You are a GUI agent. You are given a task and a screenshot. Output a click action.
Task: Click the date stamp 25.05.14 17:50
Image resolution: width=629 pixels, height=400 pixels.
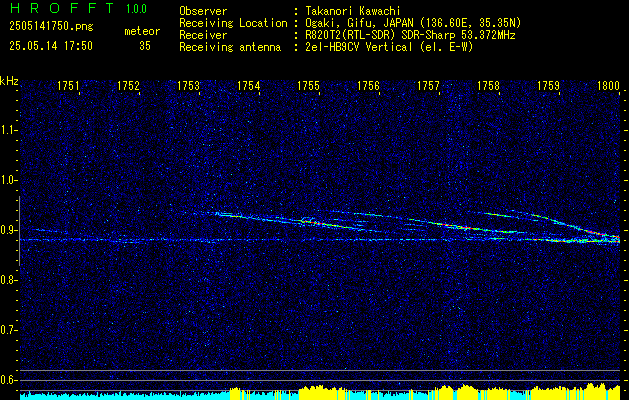(51, 46)
